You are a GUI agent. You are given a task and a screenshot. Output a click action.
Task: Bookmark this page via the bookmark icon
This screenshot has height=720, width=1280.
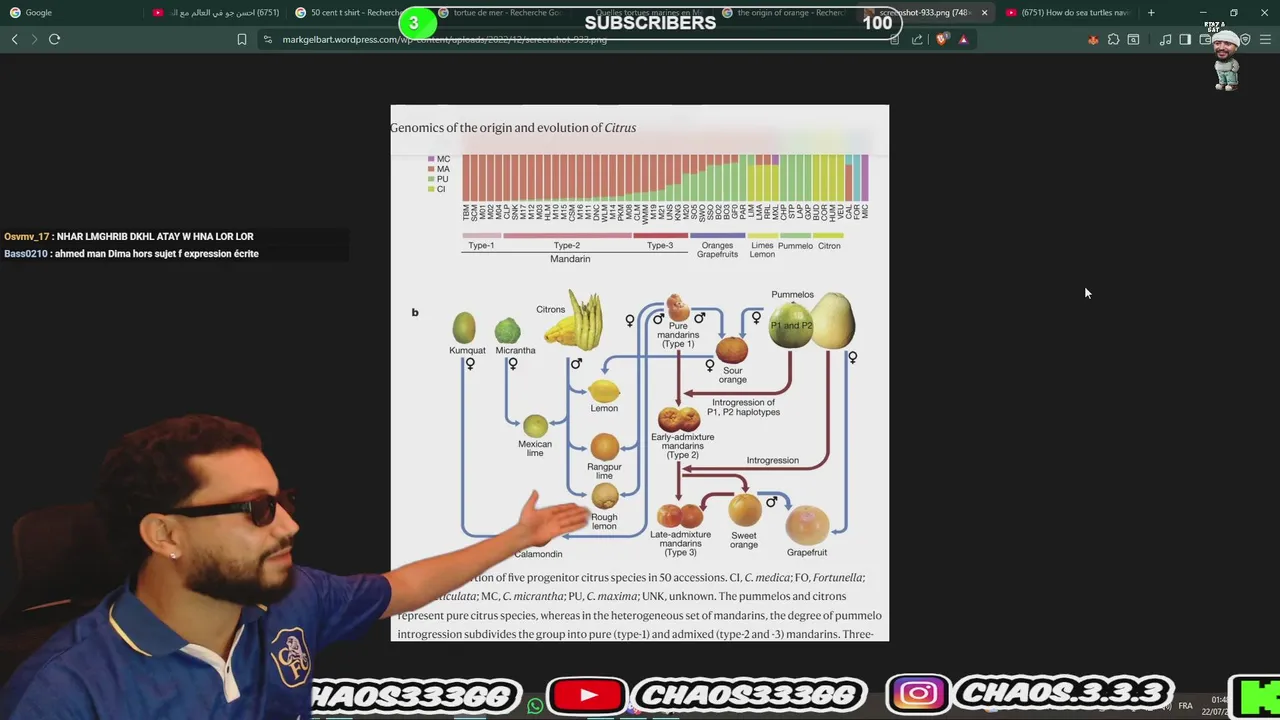241,39
